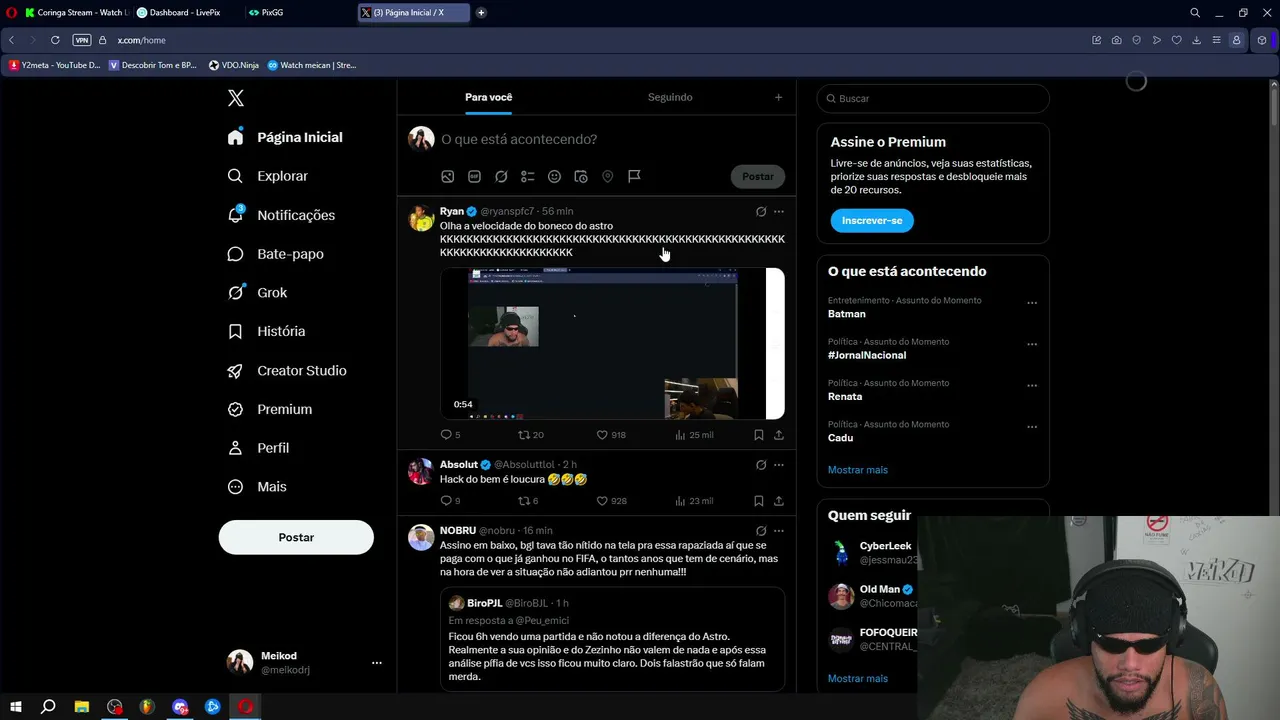The width and height of the screenshot is (1280, 720).
Task: Click the Buscar search field
Action: (x=933, y=99)
